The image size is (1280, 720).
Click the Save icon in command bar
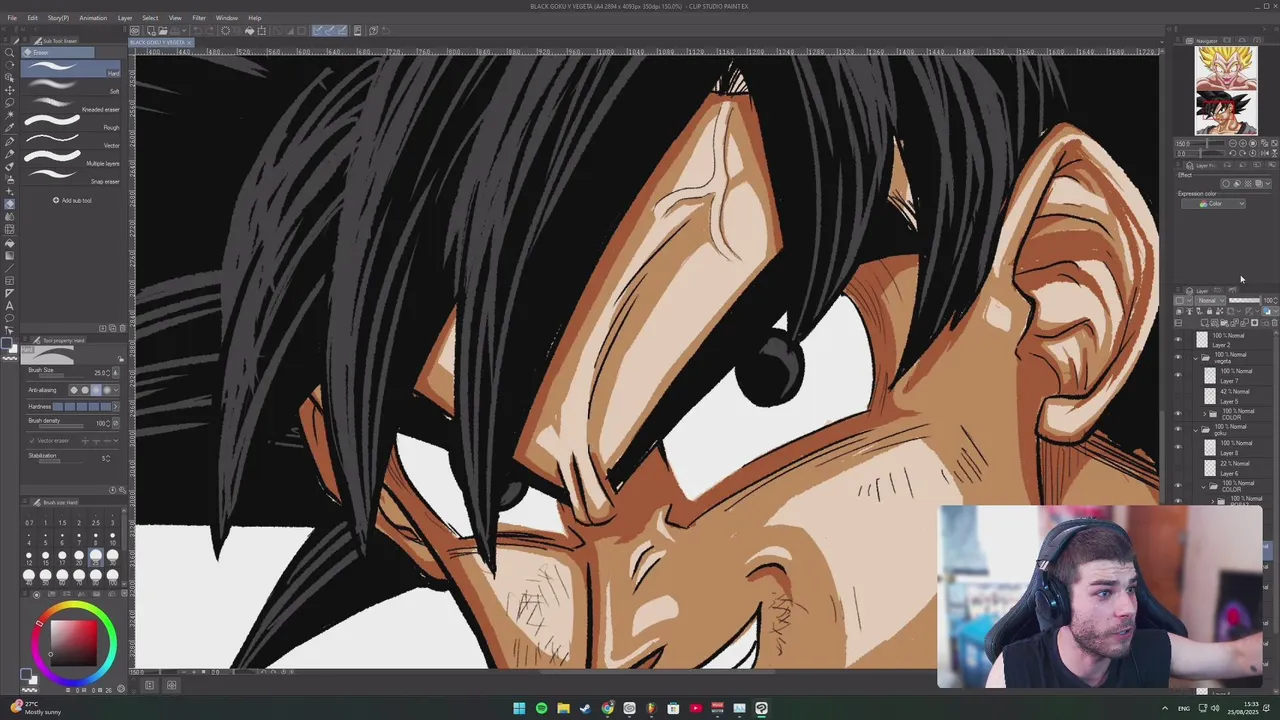coord(175,30)
